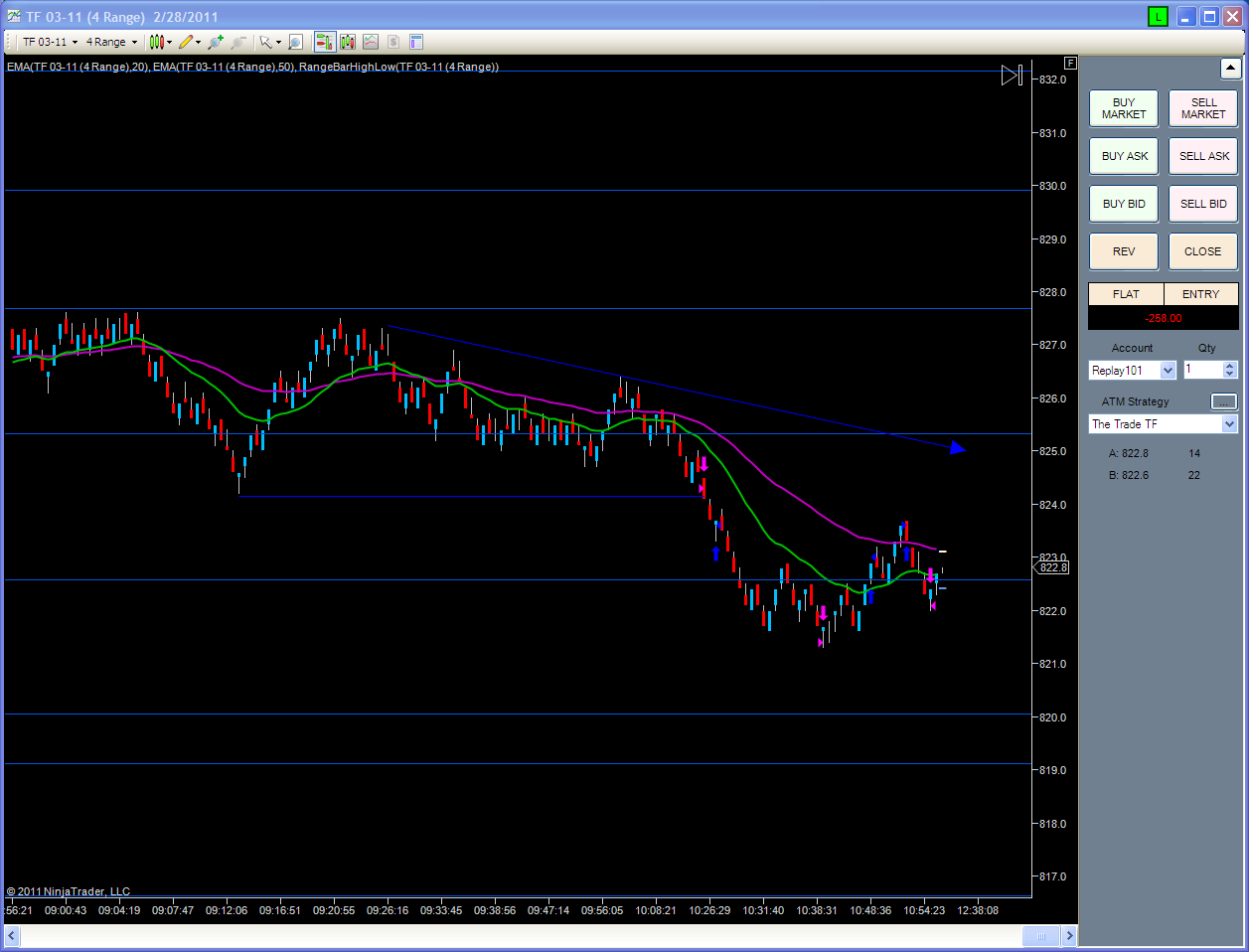The image size is (1249, 952).
Task: Click the zoom out magnifier icon
Action: [x=238, y=42]
